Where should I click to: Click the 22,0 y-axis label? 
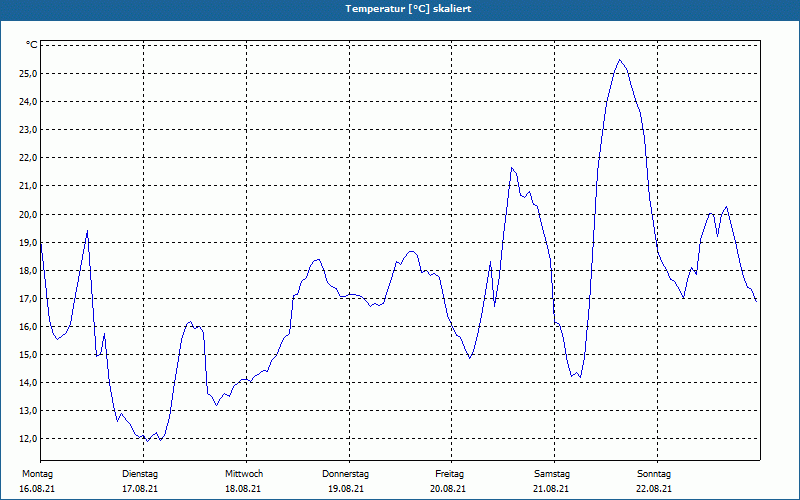29,158
